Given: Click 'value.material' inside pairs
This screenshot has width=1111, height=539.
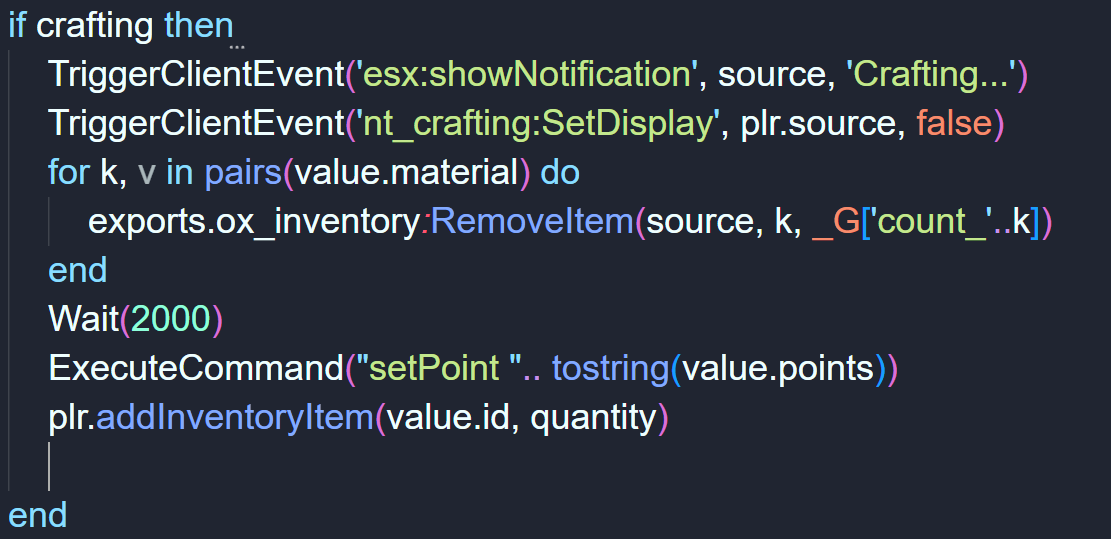Looking at the screenshot, I should click(407, 173).
